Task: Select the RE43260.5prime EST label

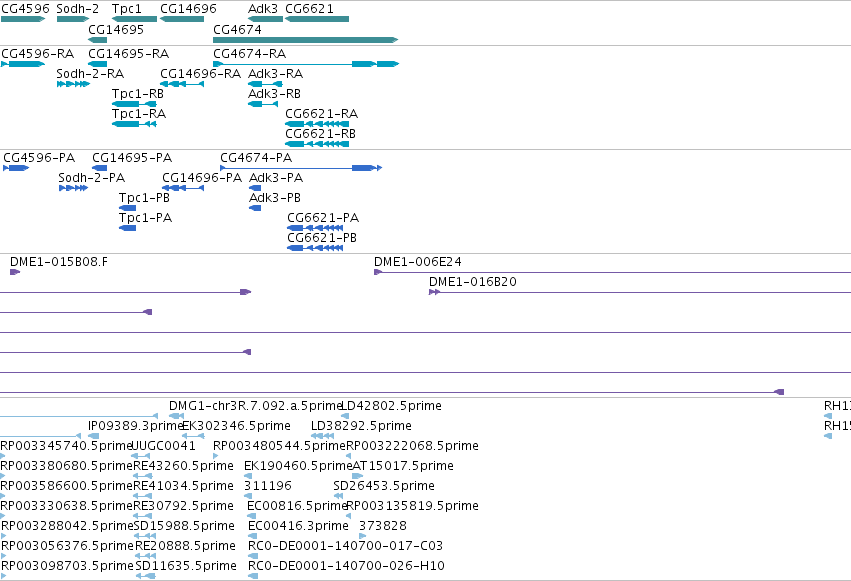Action: (x=183, y=466)
